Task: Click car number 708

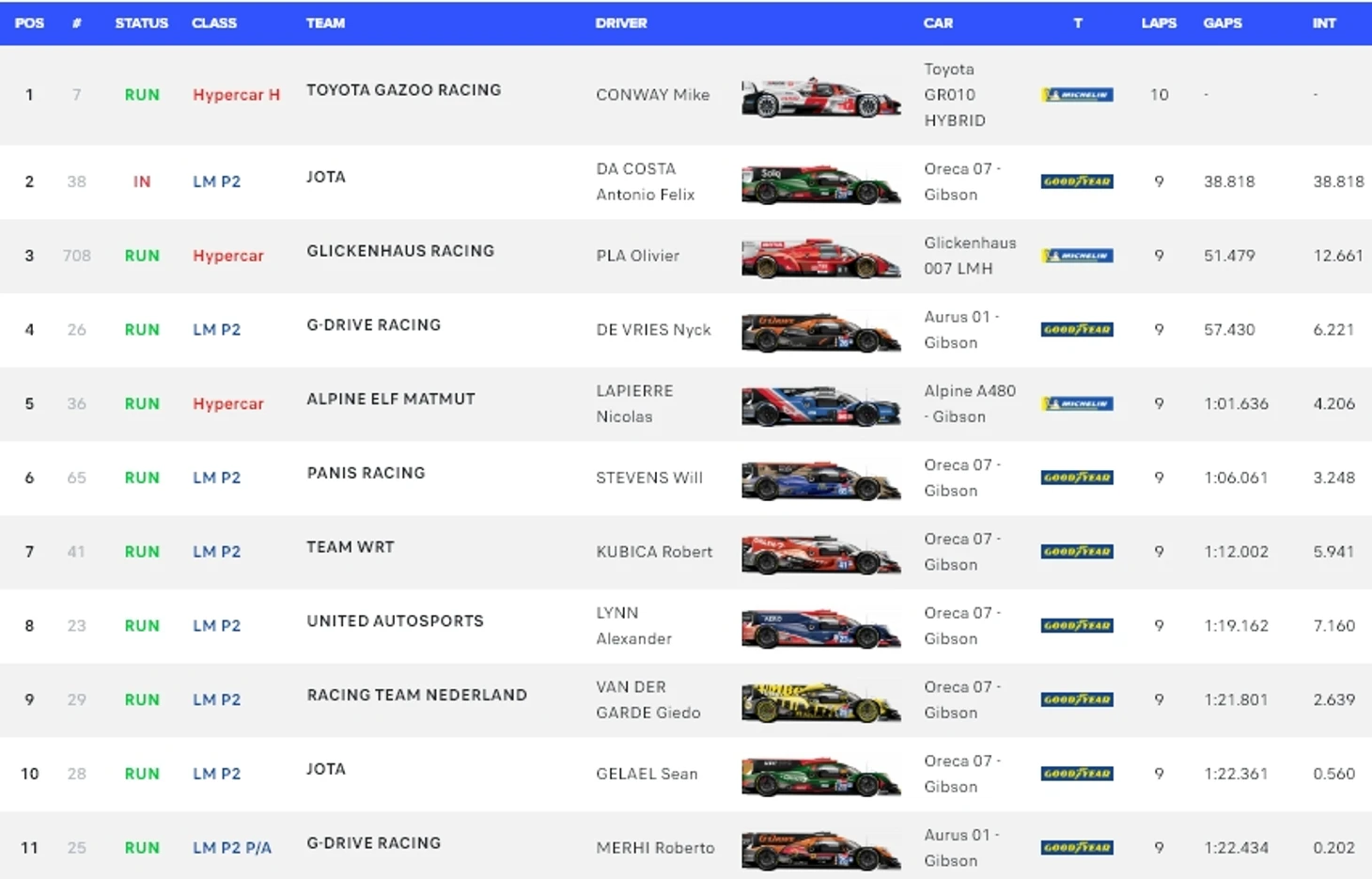Action: click(x=77, y=256)
